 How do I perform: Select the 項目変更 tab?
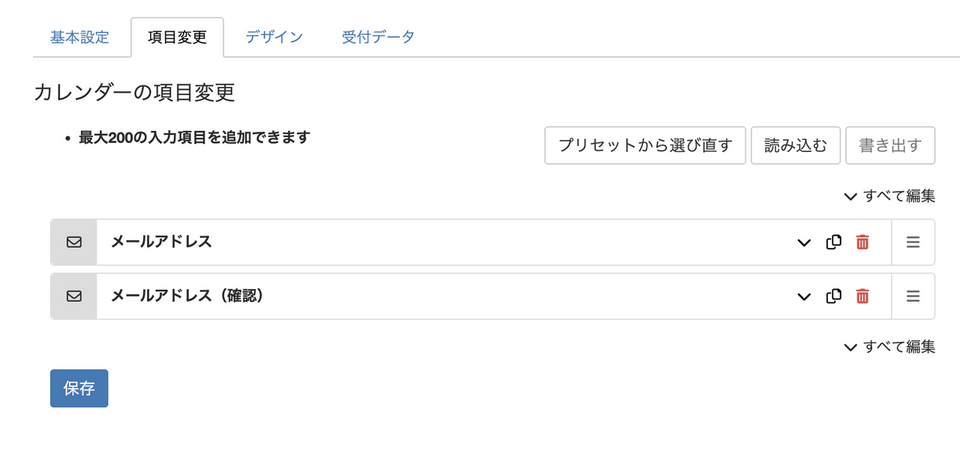(x=177, y=37)
